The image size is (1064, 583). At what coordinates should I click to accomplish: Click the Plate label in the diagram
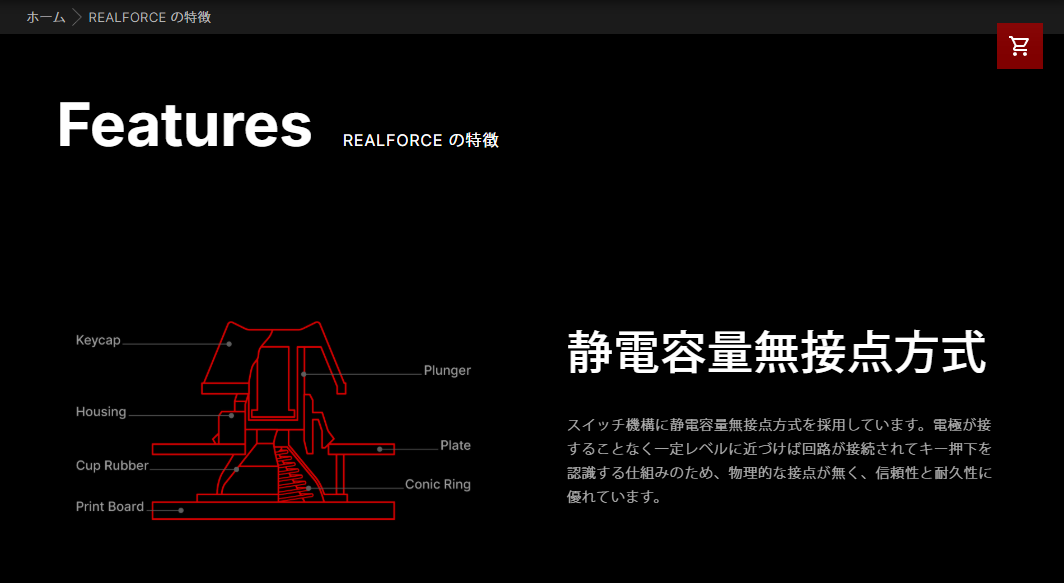coord(455,445)
